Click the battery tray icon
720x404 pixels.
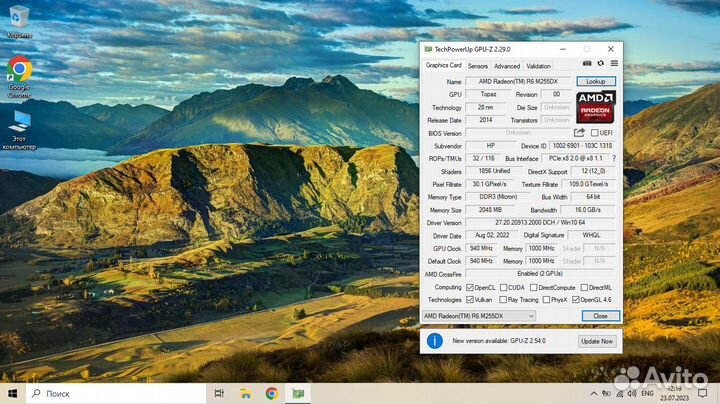[x=607, y=393]
